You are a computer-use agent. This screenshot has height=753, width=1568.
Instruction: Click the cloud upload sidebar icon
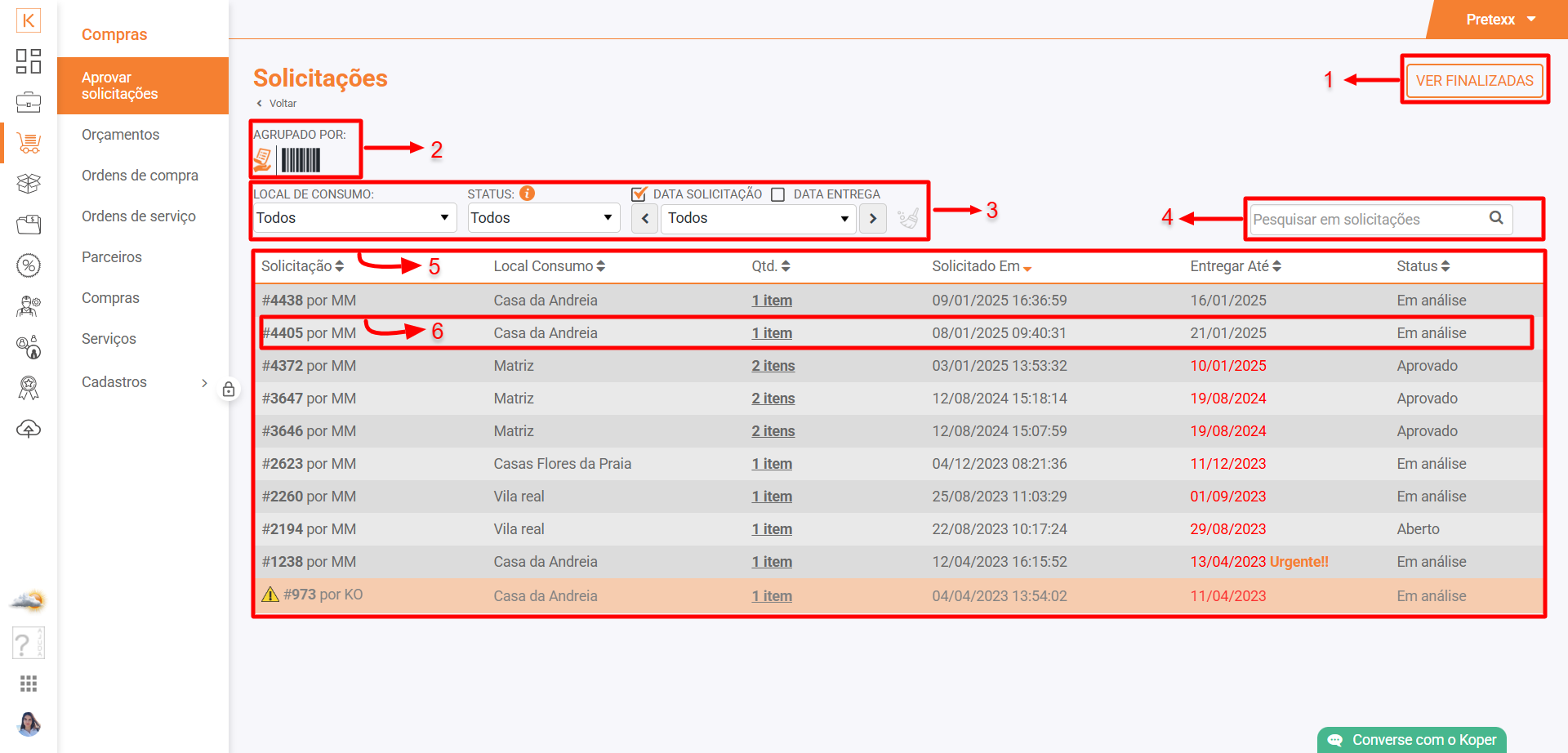[x=29, y=429]
